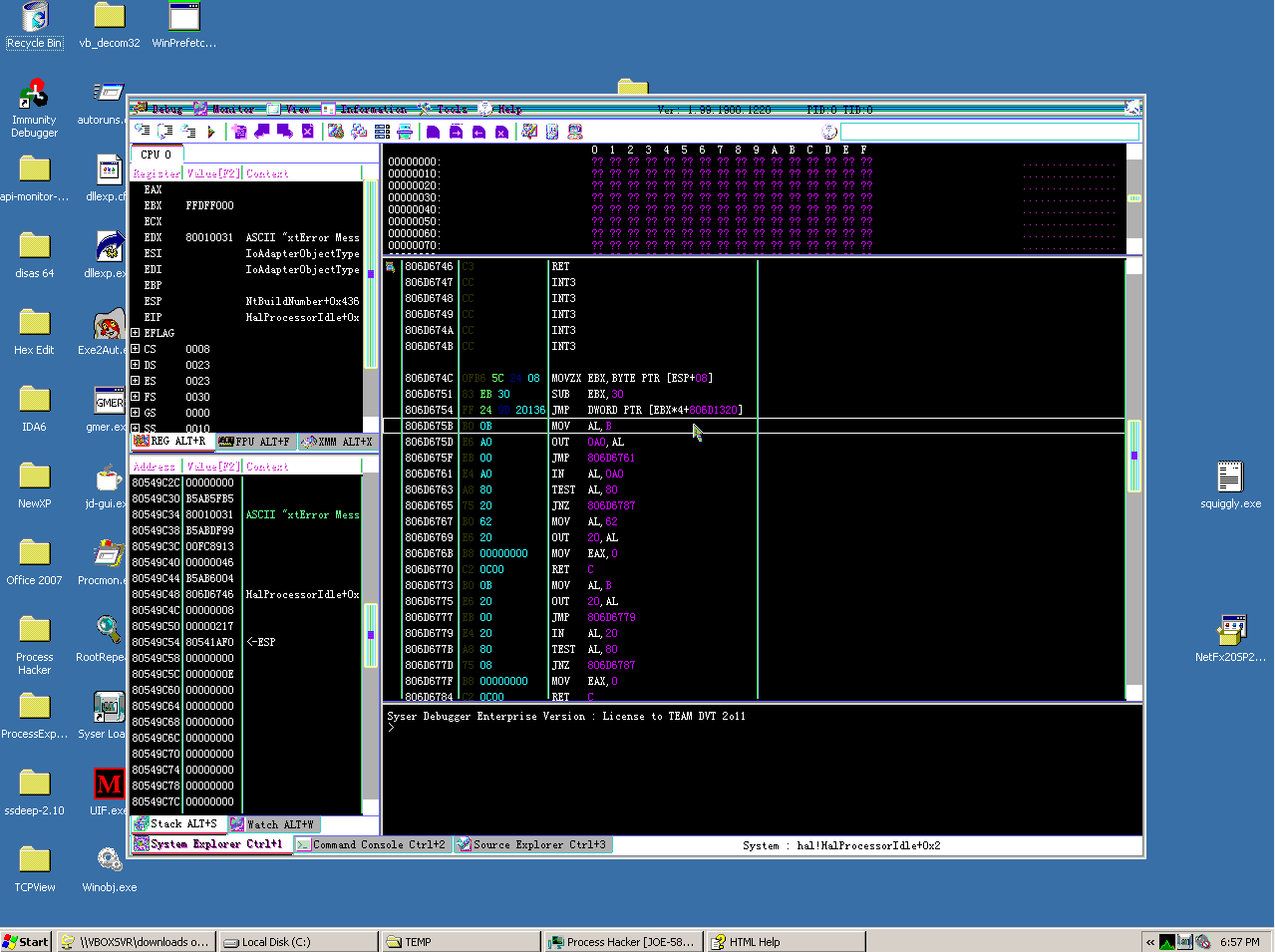Open the Help menu
1275x952 pixels.
point(500,109)
